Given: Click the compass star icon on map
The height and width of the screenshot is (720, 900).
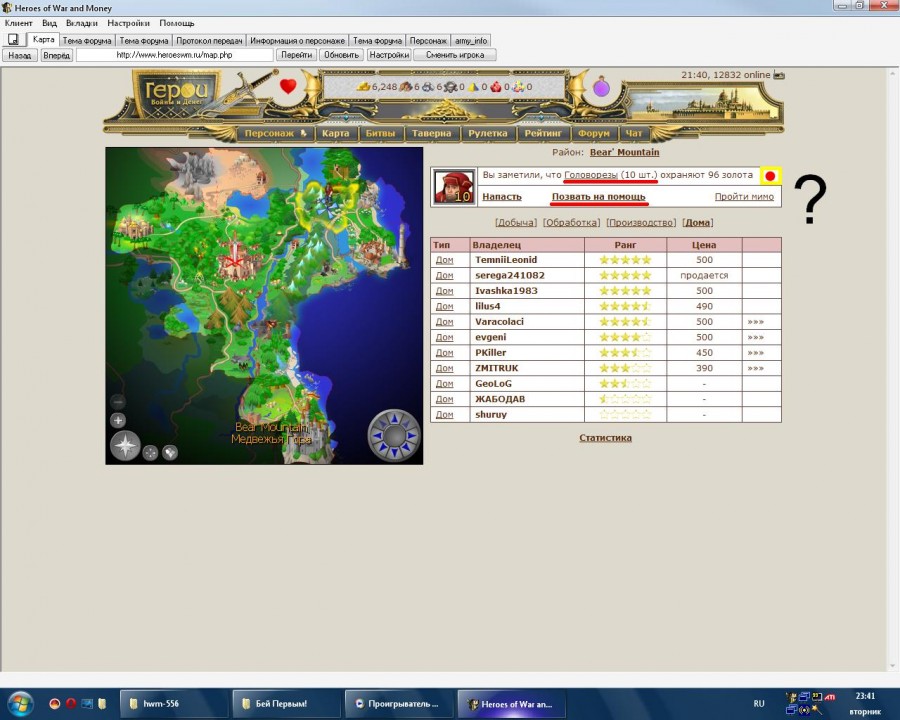Looking at the screenshot, I should 125,446.
